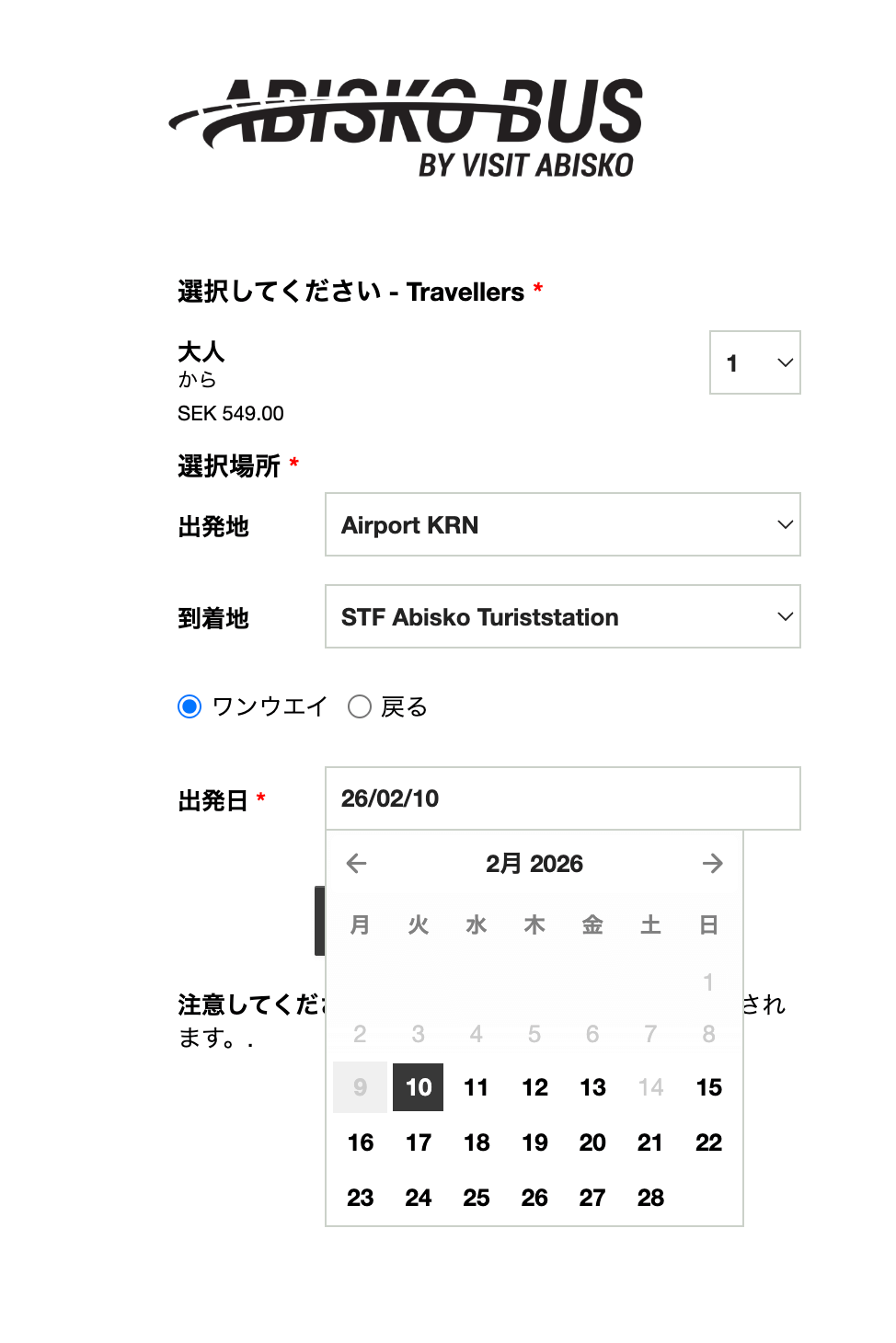Select February 20 in the date picker

pyautogui.click(x=592, y=1142)
